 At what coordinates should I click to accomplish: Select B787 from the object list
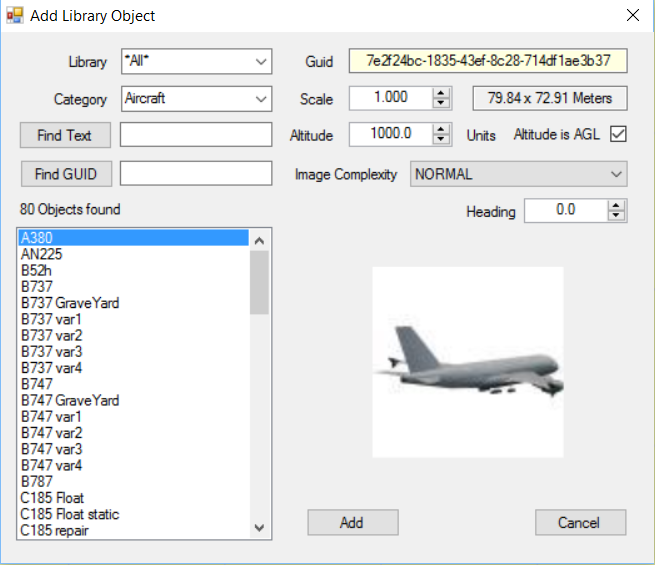click(37, 482)
